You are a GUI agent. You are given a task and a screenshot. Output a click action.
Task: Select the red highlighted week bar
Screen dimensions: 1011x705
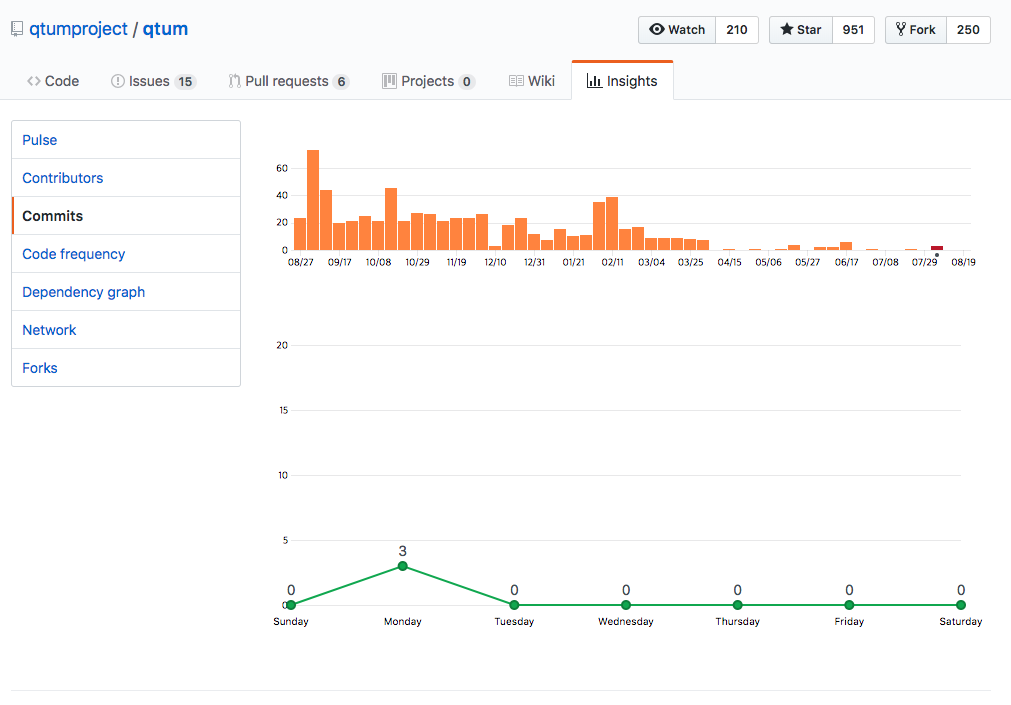[x=937, y=247]
